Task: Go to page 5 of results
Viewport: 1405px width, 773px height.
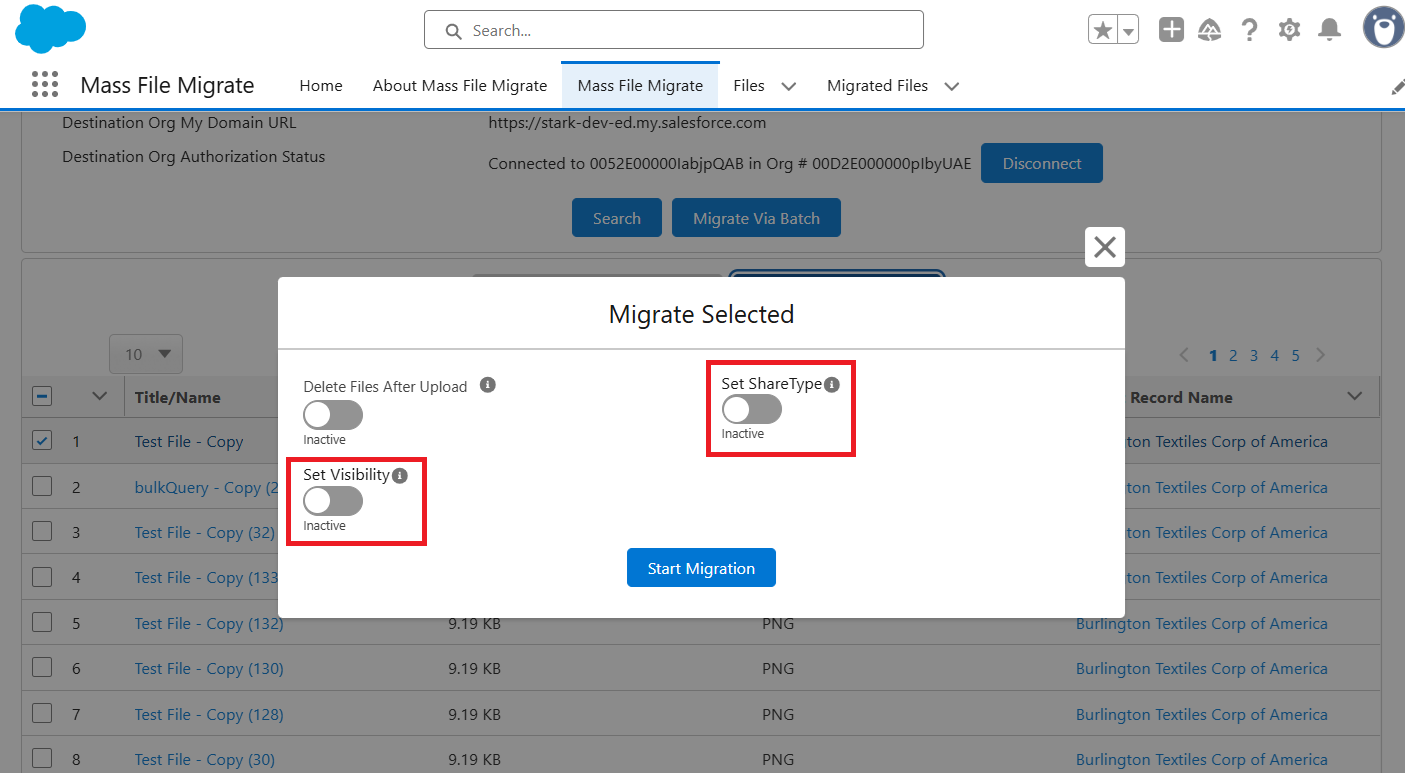Action: [1296, 355]
